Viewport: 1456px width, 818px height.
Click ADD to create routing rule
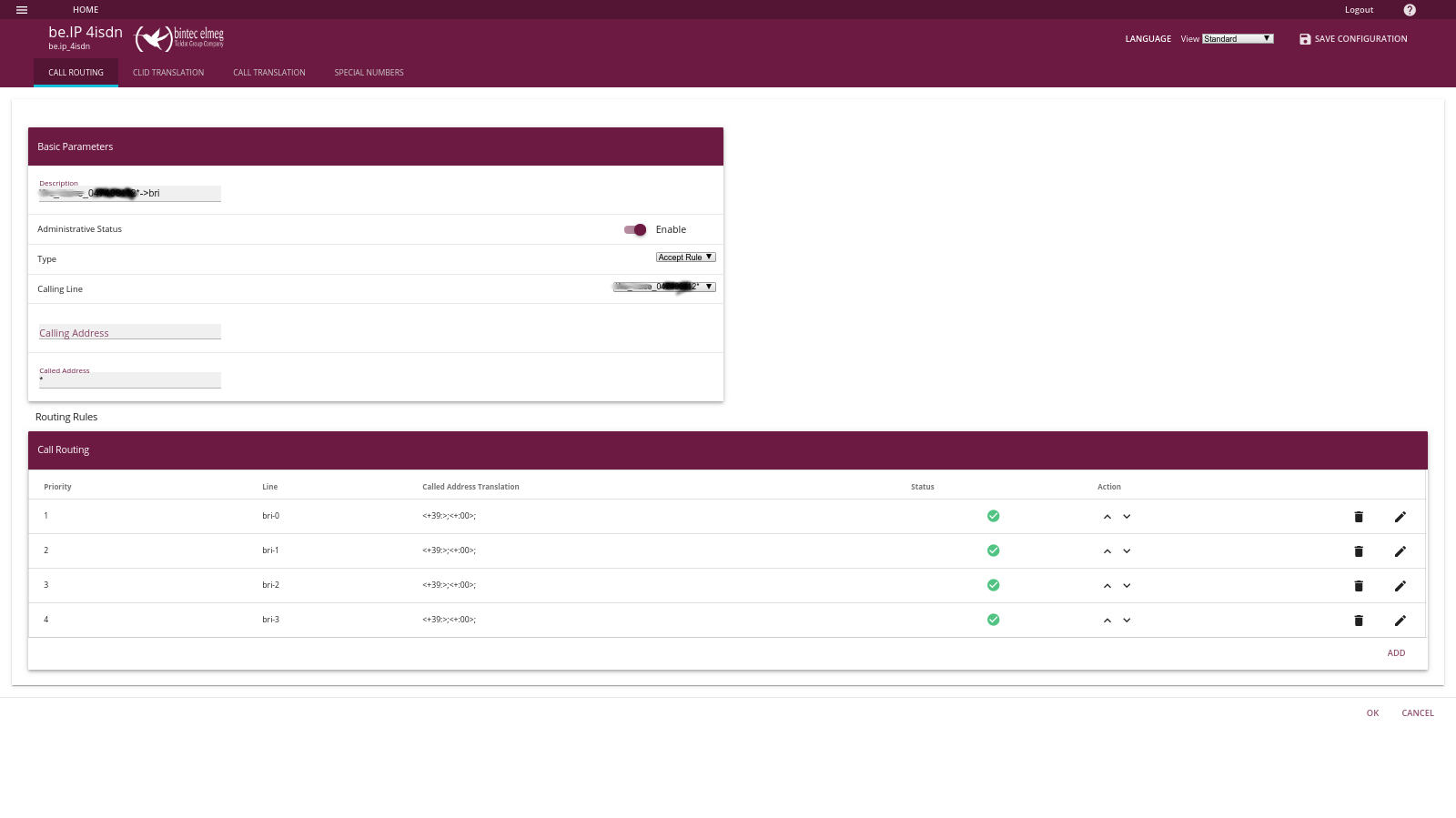(x=1396, y=653)
